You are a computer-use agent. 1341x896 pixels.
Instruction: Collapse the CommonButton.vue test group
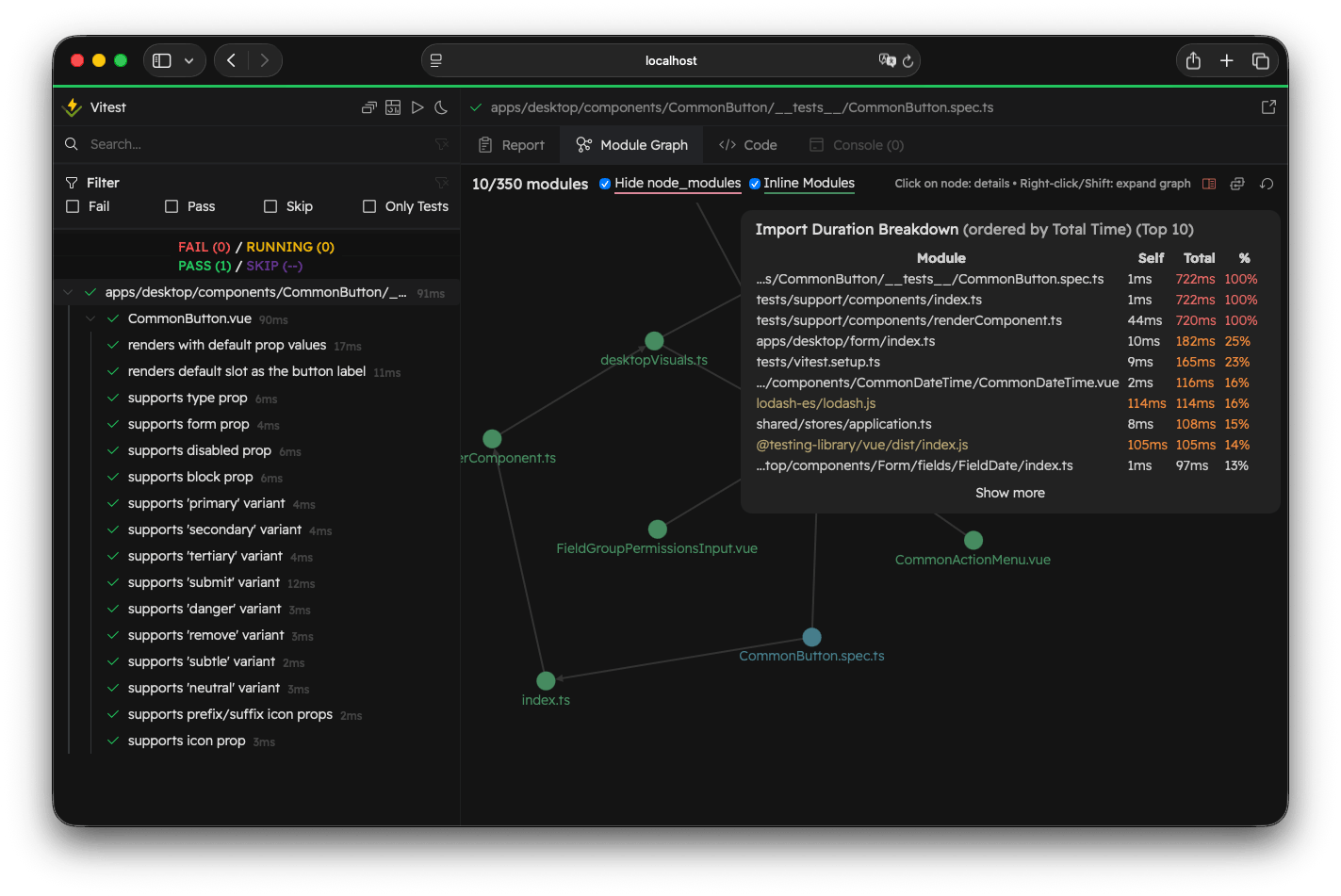[x=90, y=318]
